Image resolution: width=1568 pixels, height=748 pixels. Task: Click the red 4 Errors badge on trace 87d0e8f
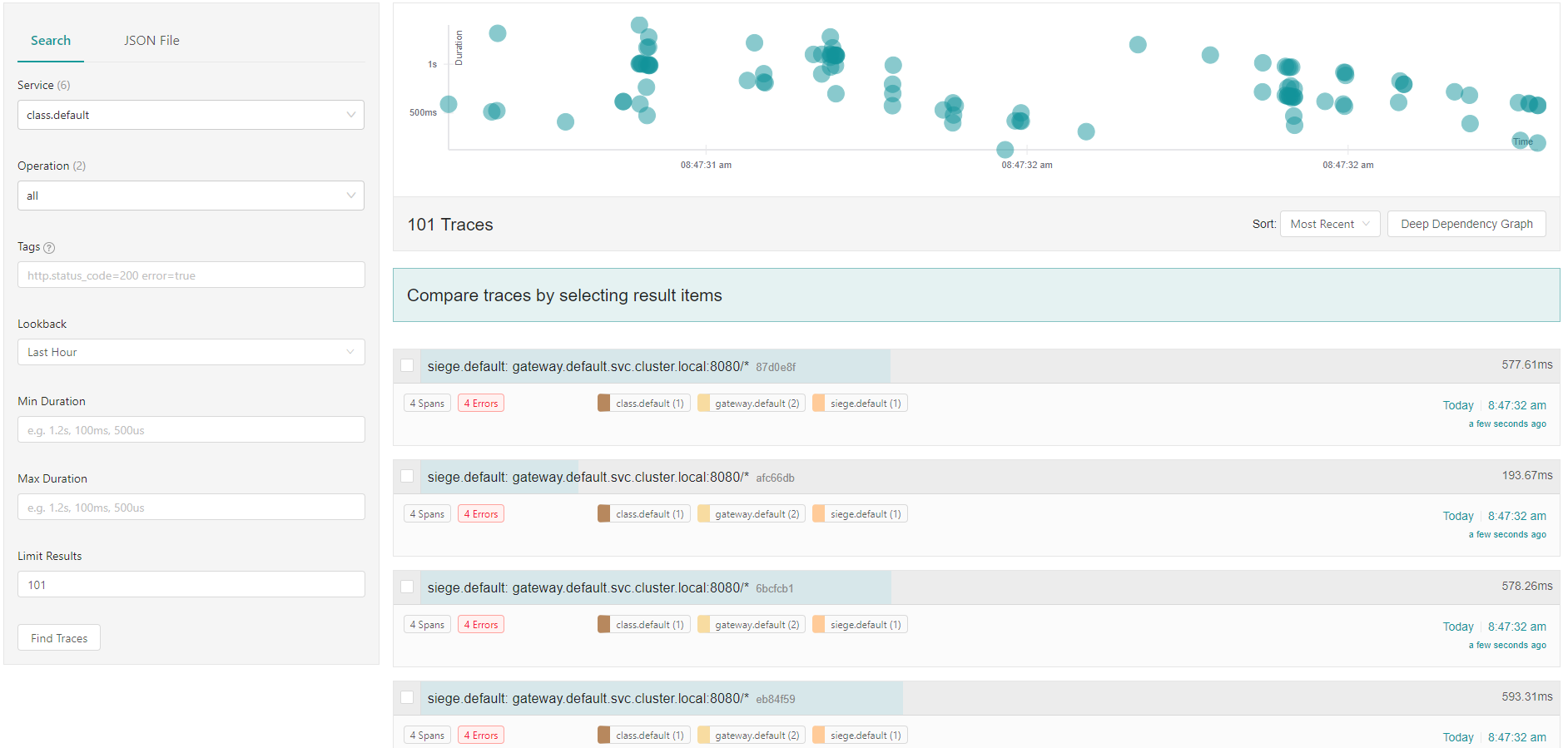[x=480, y=402]
